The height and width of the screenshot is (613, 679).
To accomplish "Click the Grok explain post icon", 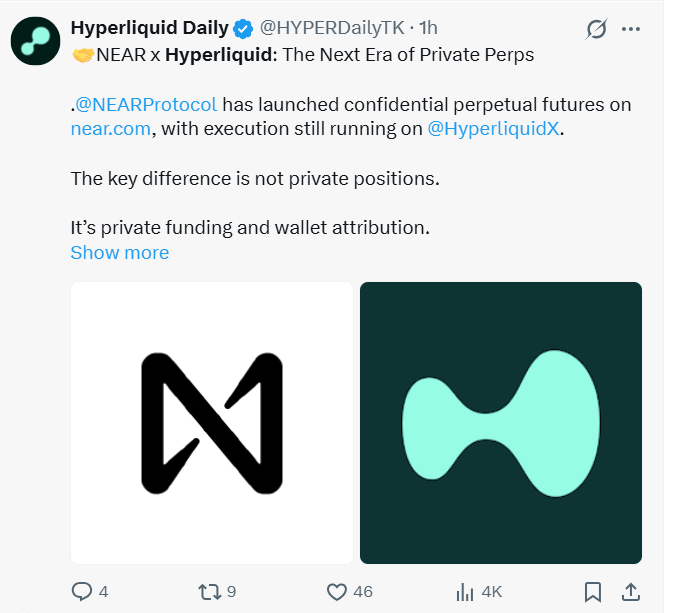I will (597, 29).
